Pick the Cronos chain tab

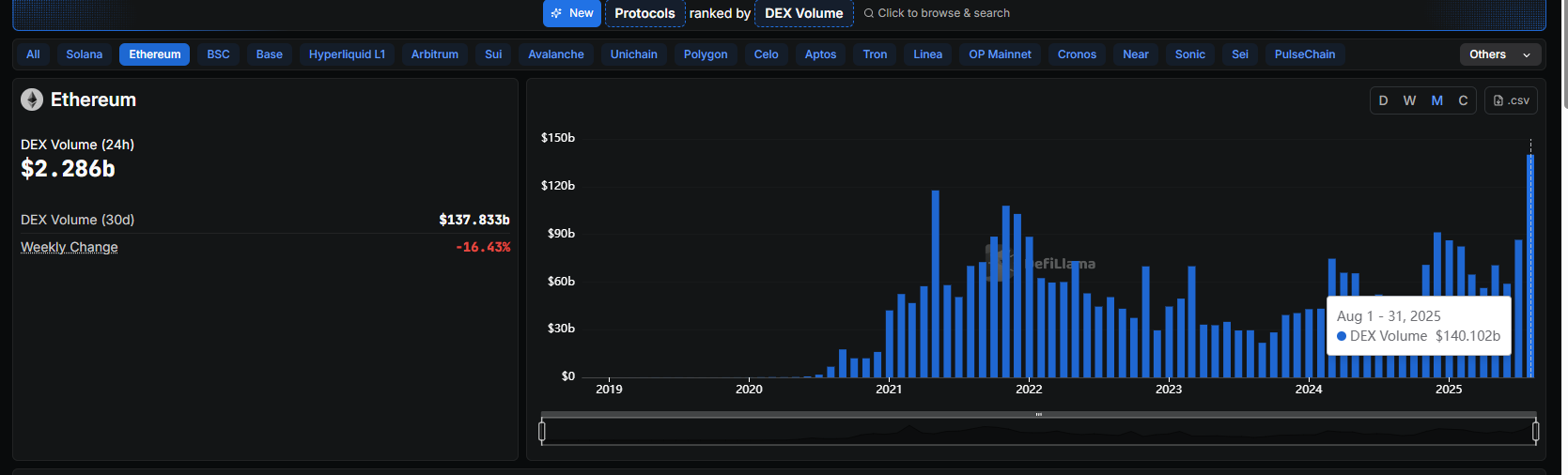[x=1078, y=54]
